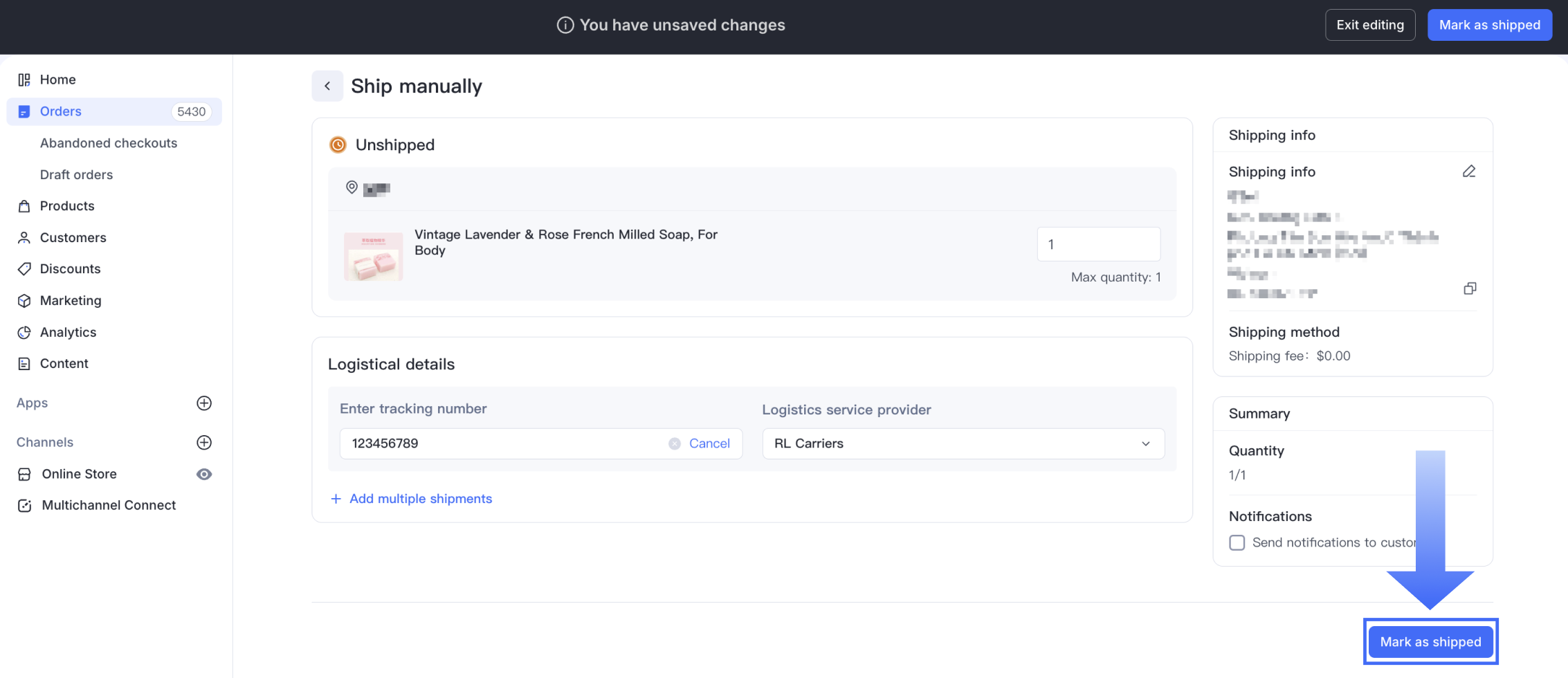Edit shipping info with the pencil icon
1568x678 pixels.
[x=1469, y=172]
